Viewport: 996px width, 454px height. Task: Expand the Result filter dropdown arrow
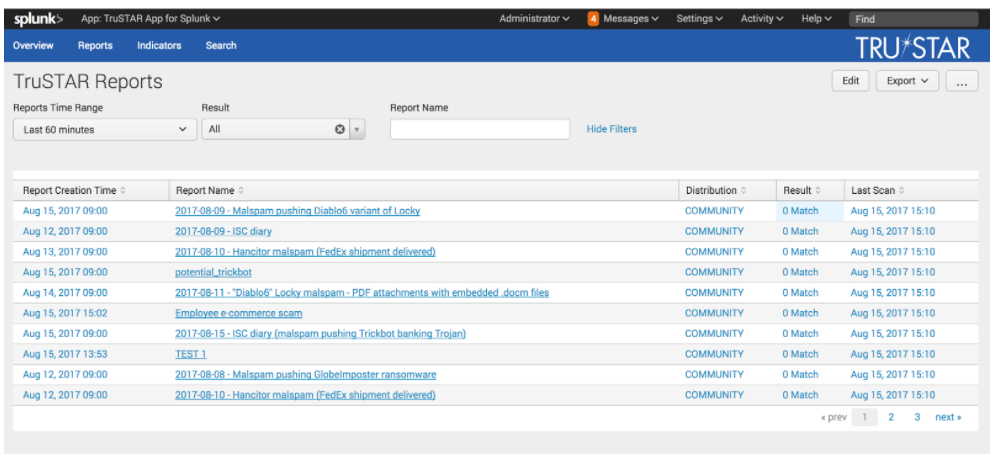click(358, 129)
